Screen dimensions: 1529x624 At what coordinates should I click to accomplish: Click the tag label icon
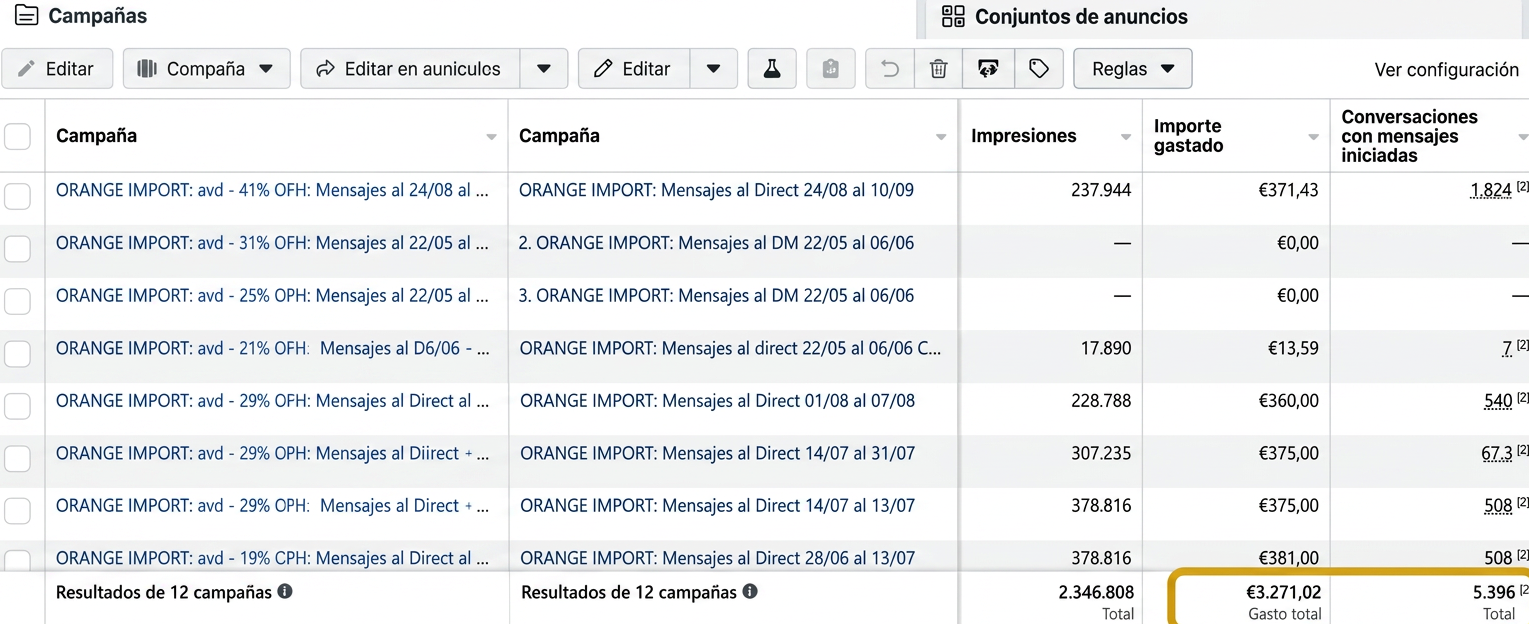pyautogui.click(x=1039, y=69)
